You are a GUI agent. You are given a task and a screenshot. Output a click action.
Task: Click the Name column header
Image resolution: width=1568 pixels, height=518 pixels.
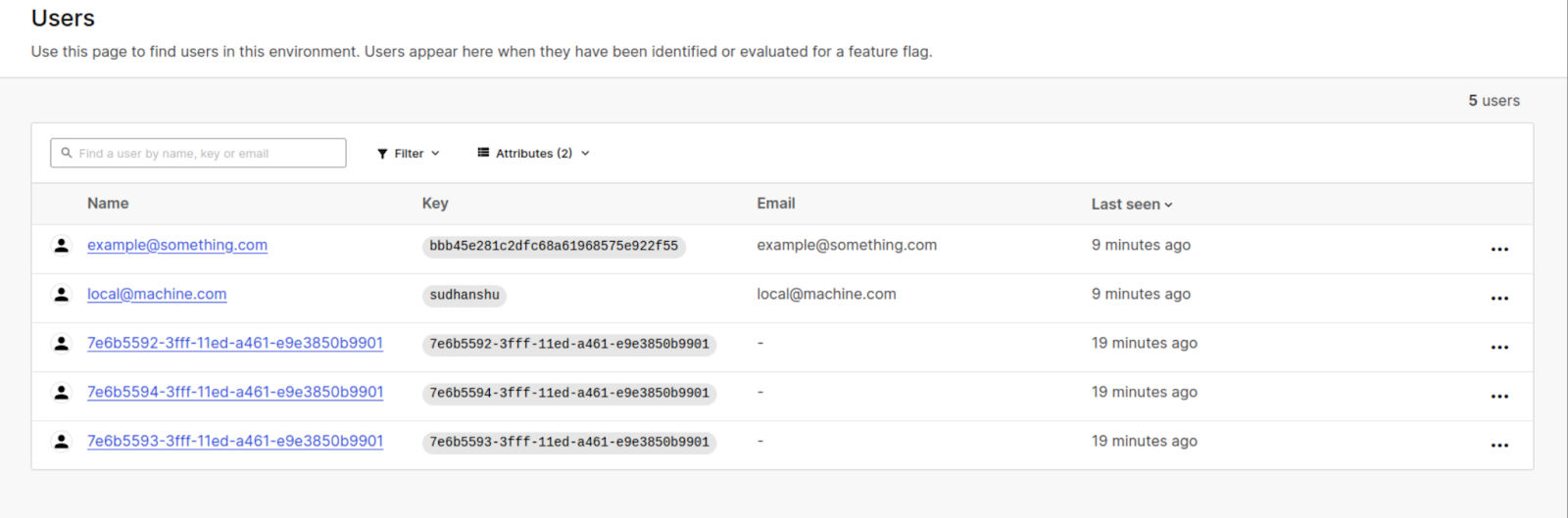click(x=108, y=204)
